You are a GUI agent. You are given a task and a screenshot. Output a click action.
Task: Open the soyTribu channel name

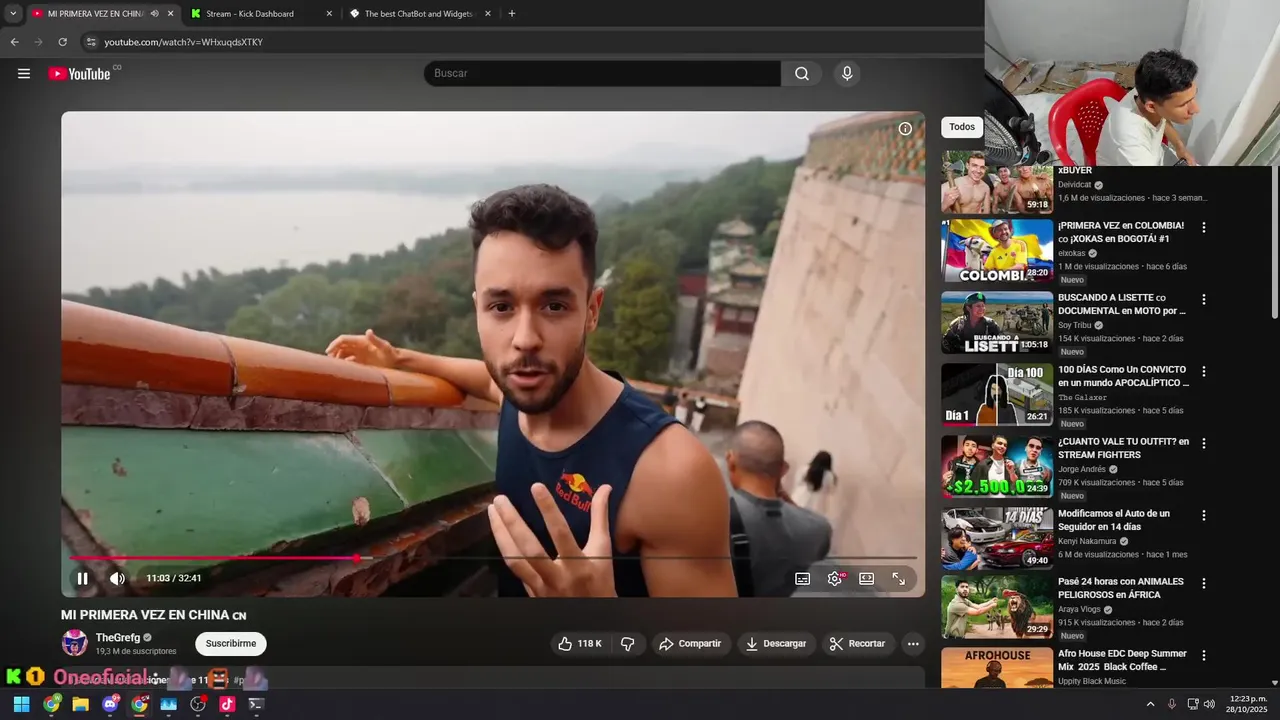(x=1075, y=325)
